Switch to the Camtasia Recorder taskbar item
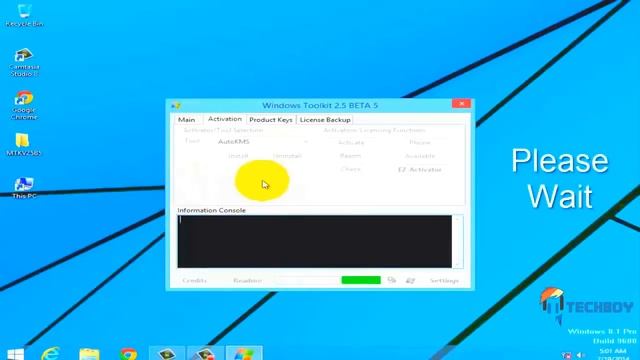Screen dimensions: 640x360 (x=205, y=353)
